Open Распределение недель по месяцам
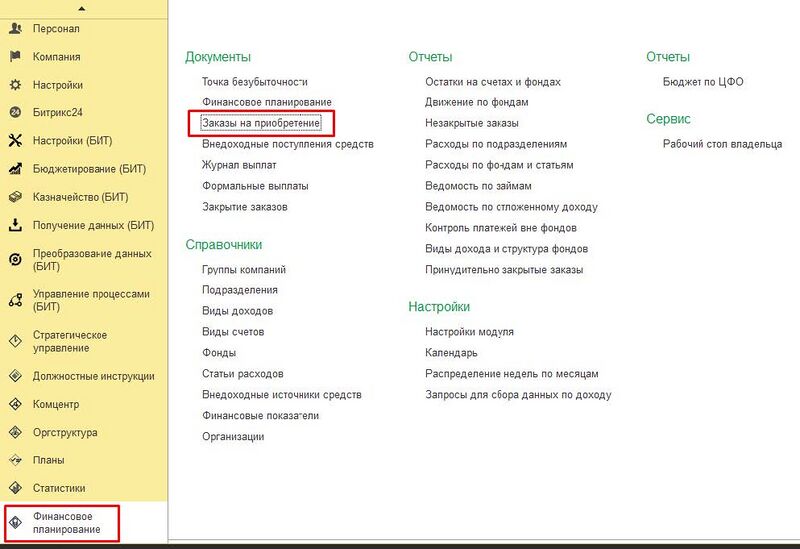Screen dimensions: 800x549 [x=512, y=373]
